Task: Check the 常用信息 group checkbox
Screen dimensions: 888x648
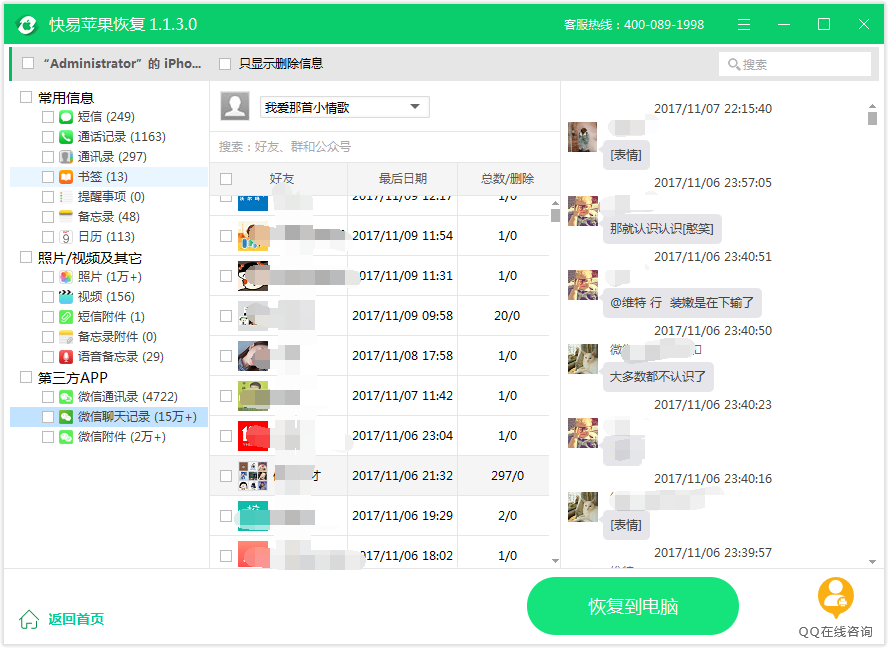Action: [x=25, y=97]
